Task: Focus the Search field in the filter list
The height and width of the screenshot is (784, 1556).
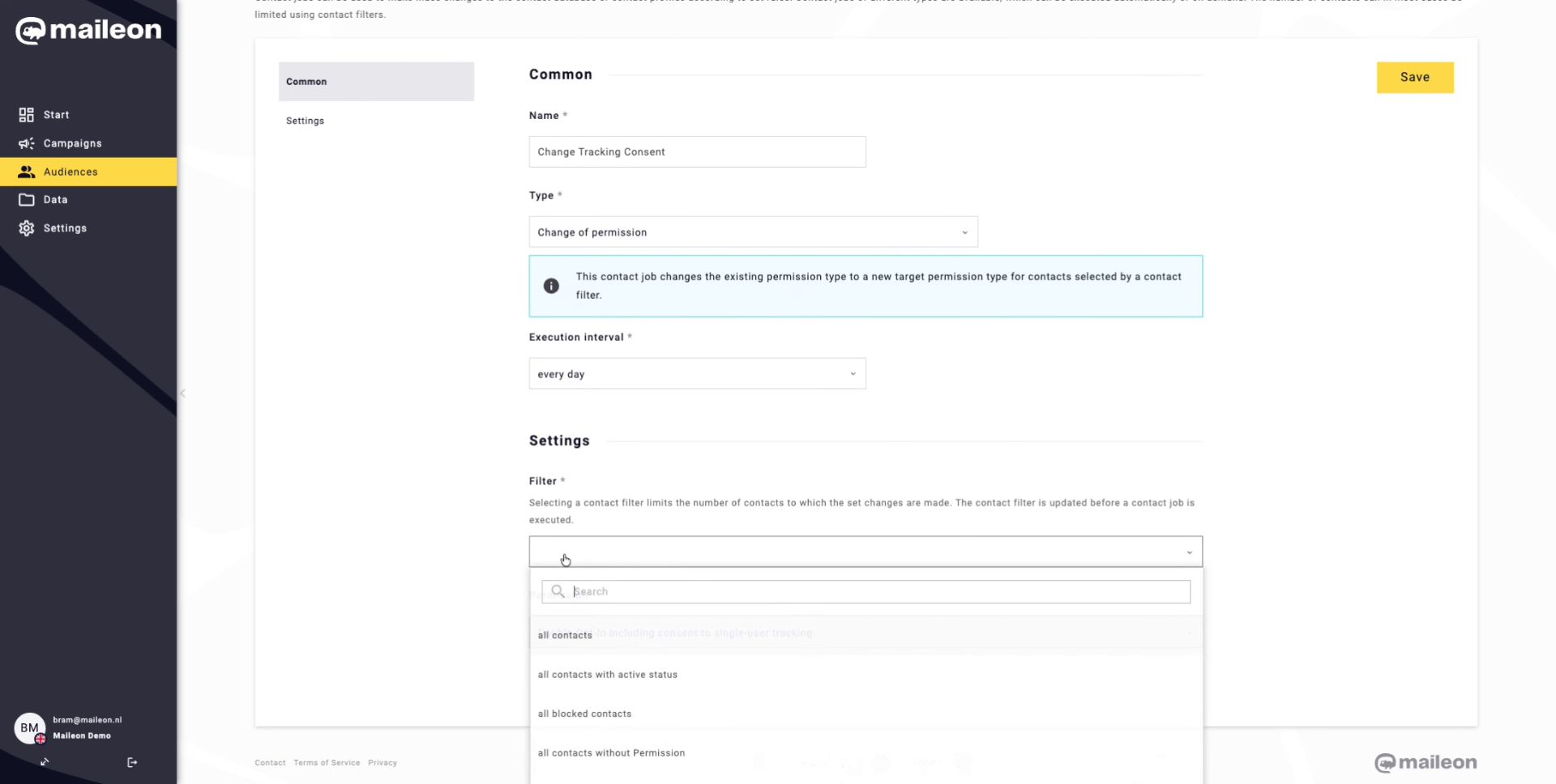Action: coord(866,592)
